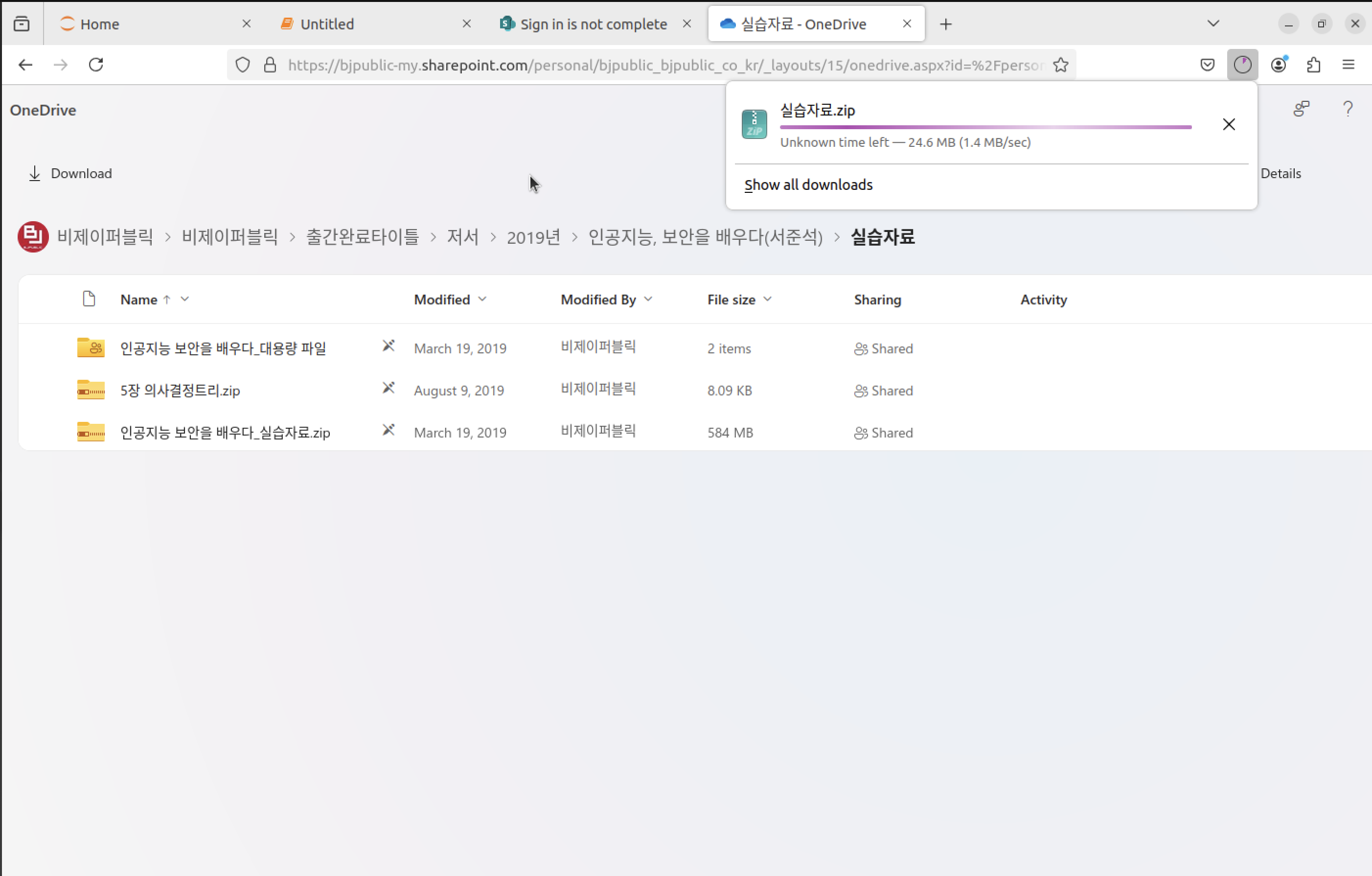Open the extensions puzzle icon

tap(1313, 65)
